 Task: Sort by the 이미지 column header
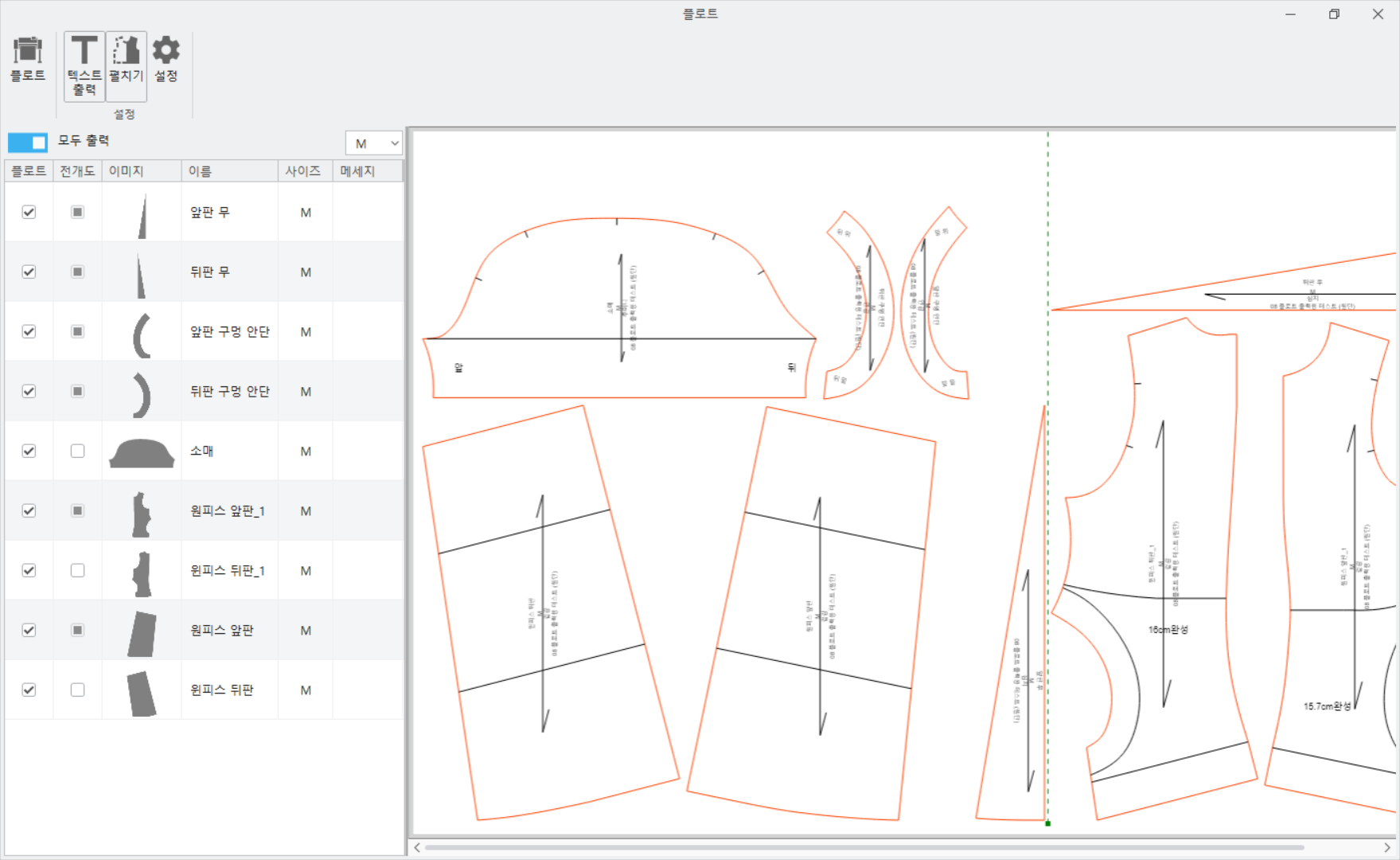click(x=142, y=171)
